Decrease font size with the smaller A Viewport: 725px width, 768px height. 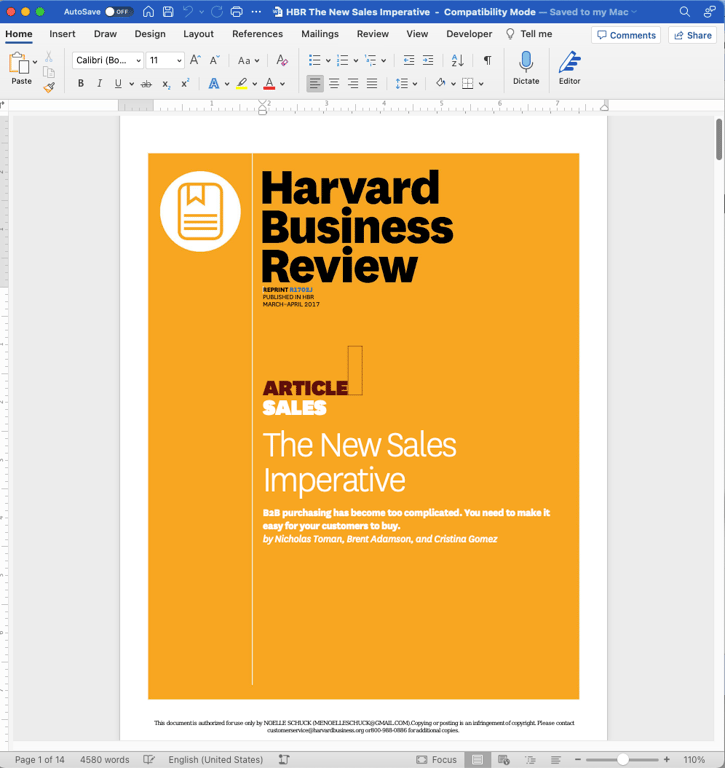point(214,60)
